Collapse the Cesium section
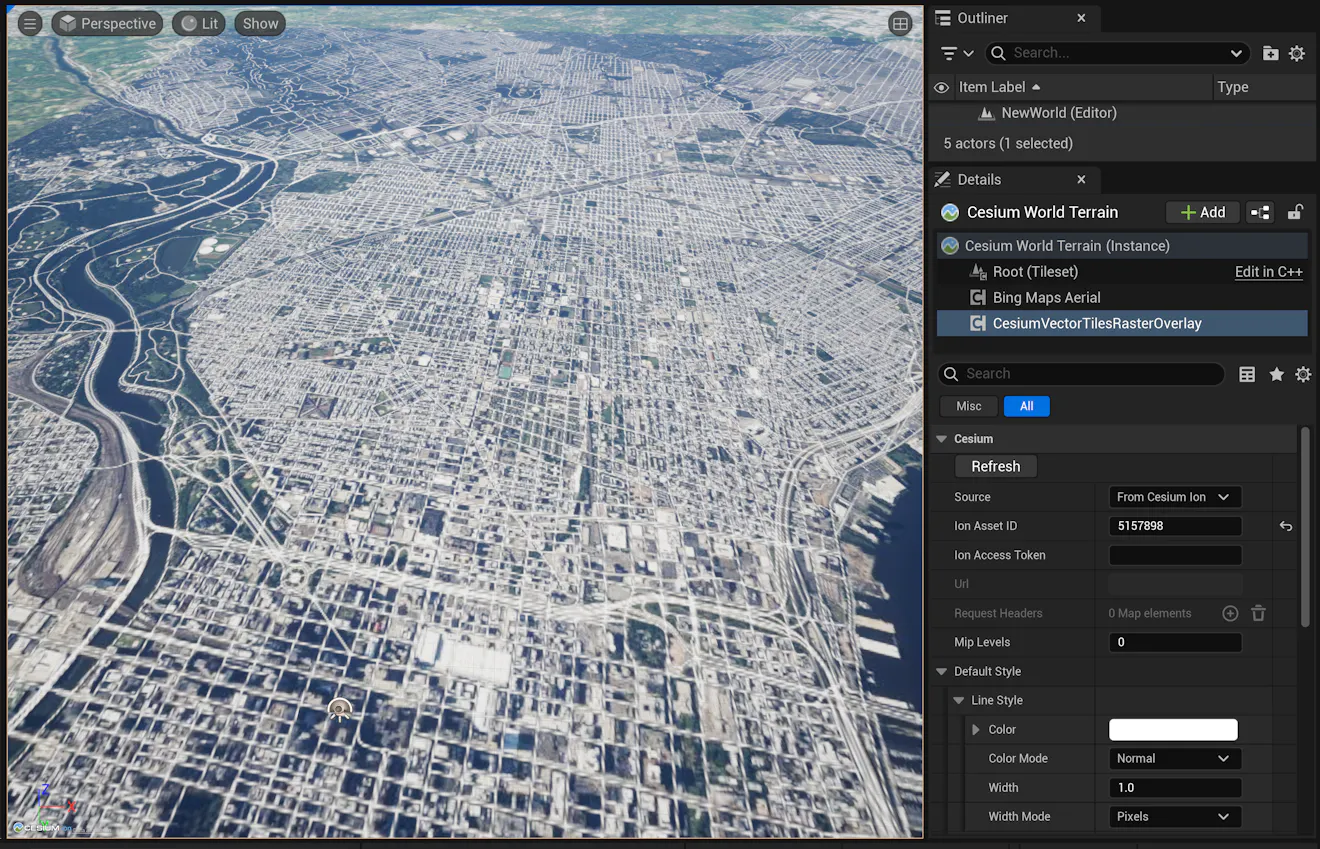Image resolution: width=1320 pixels, height=849 pixels. coord(941,439)
